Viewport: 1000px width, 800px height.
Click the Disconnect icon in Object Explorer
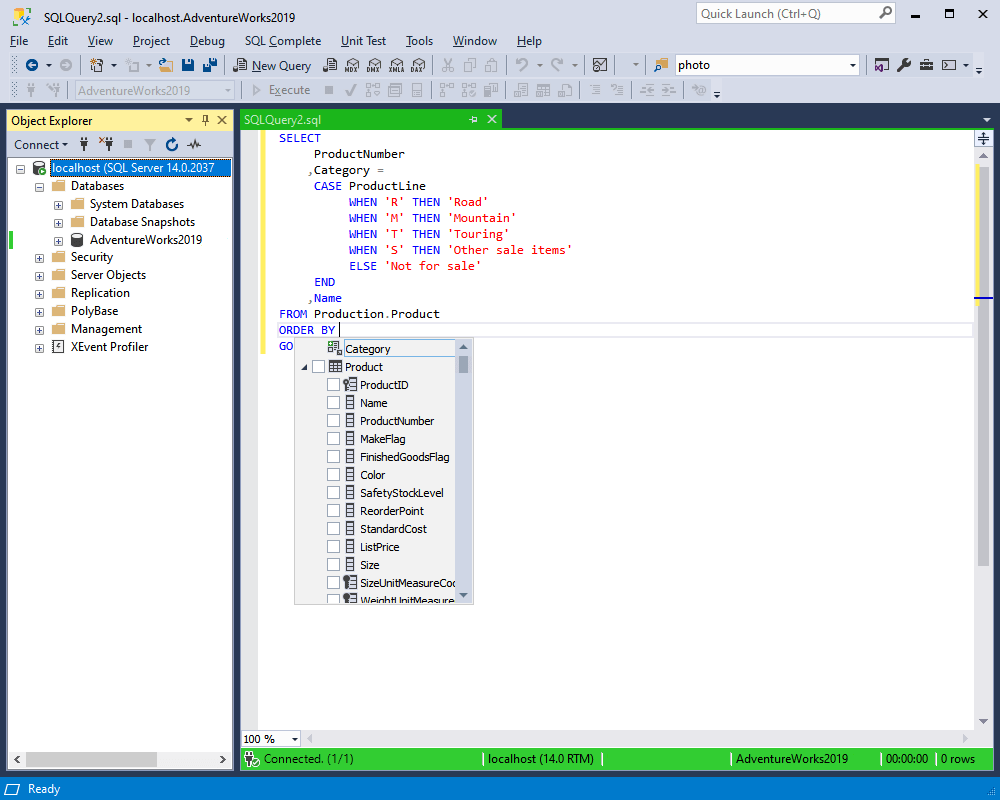pos(106,144)
